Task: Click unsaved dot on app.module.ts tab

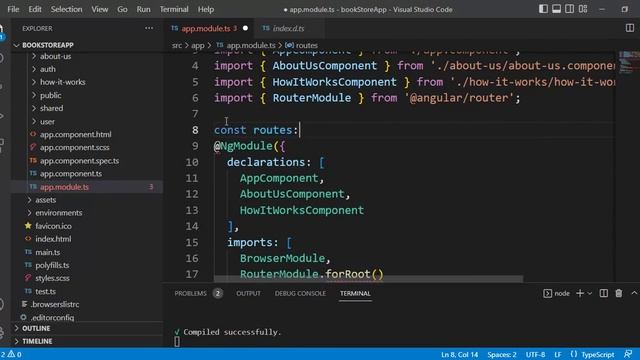Action: pos(245,28)
